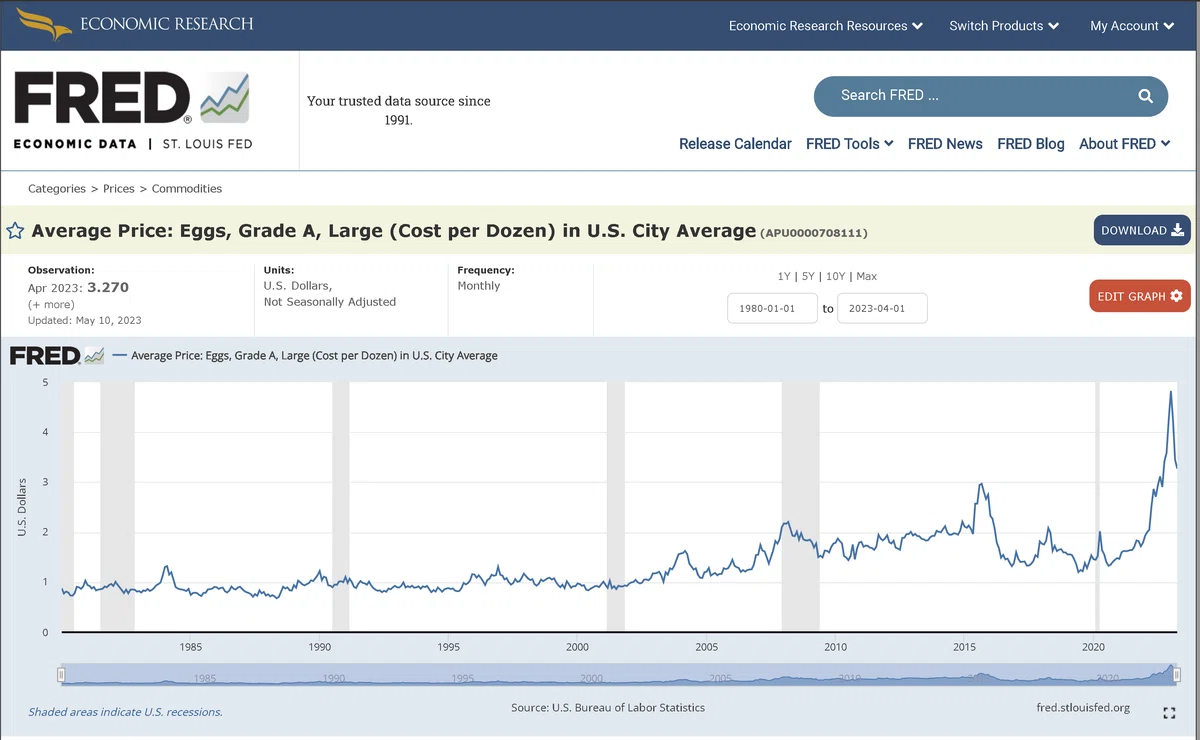
Task: Open the My Account dropdown
Action: coord(1132,26)
